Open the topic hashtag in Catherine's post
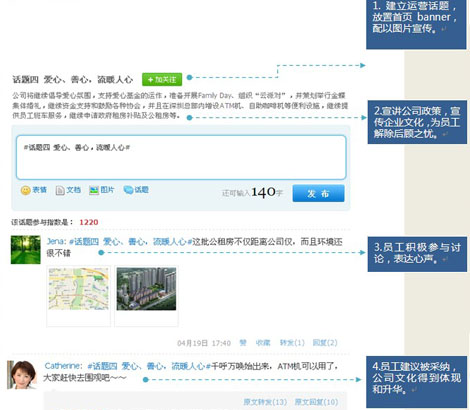 (x=149, y=366)
